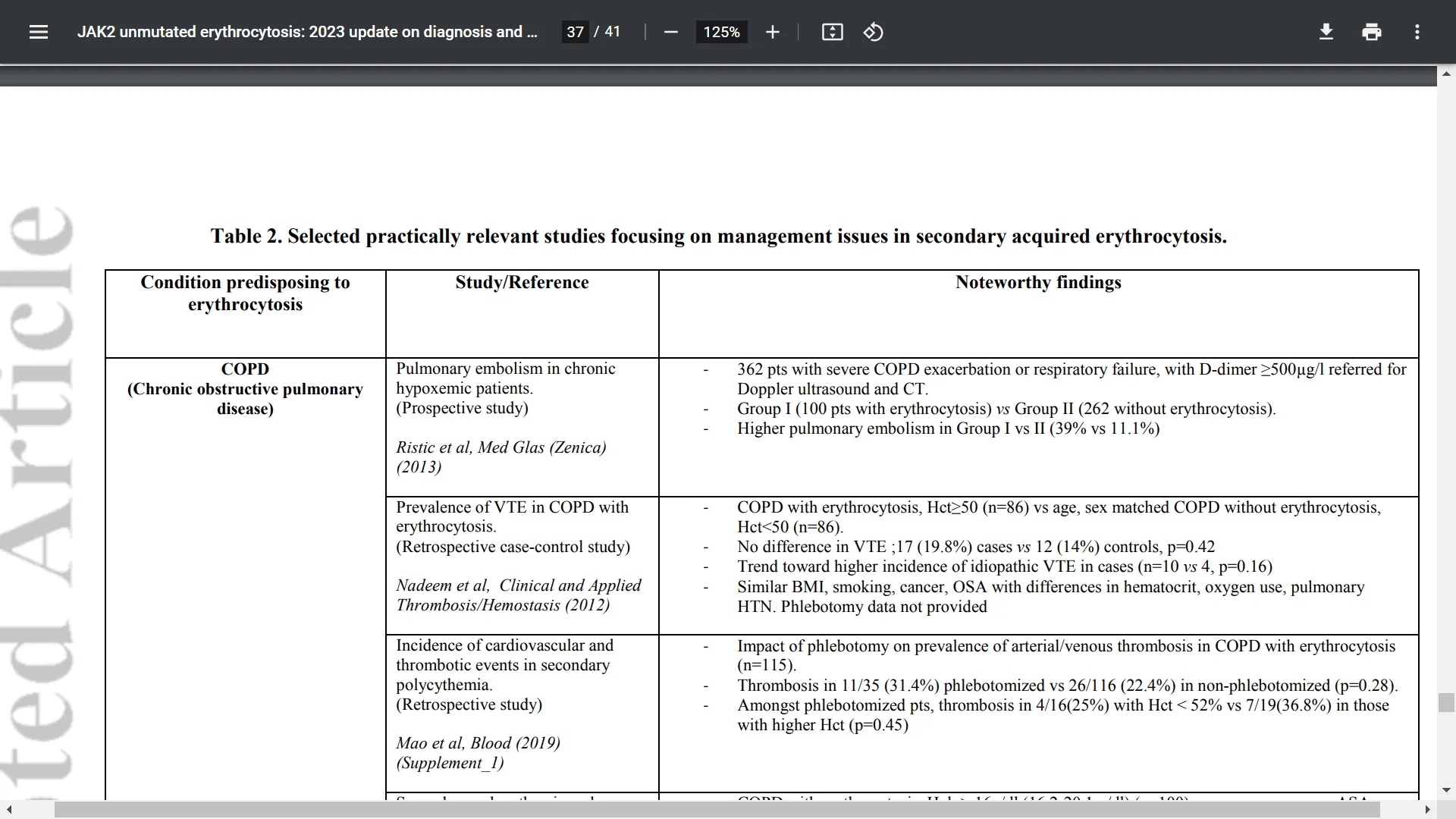This screenshot has width=1456, height=819.
Task: Open the sidebar hamburger menu
Action: pos(39,32)
